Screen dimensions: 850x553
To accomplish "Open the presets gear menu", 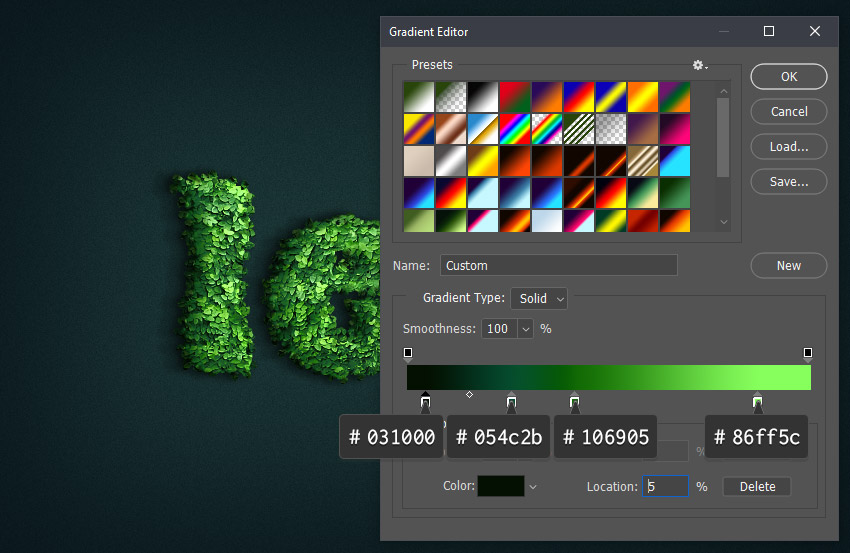I will click(700, 66).
